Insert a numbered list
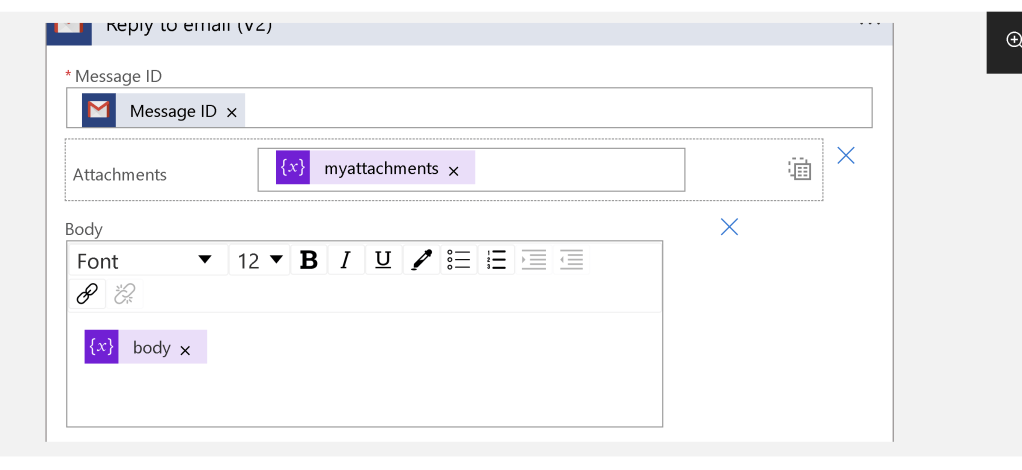 click(496, 260)
